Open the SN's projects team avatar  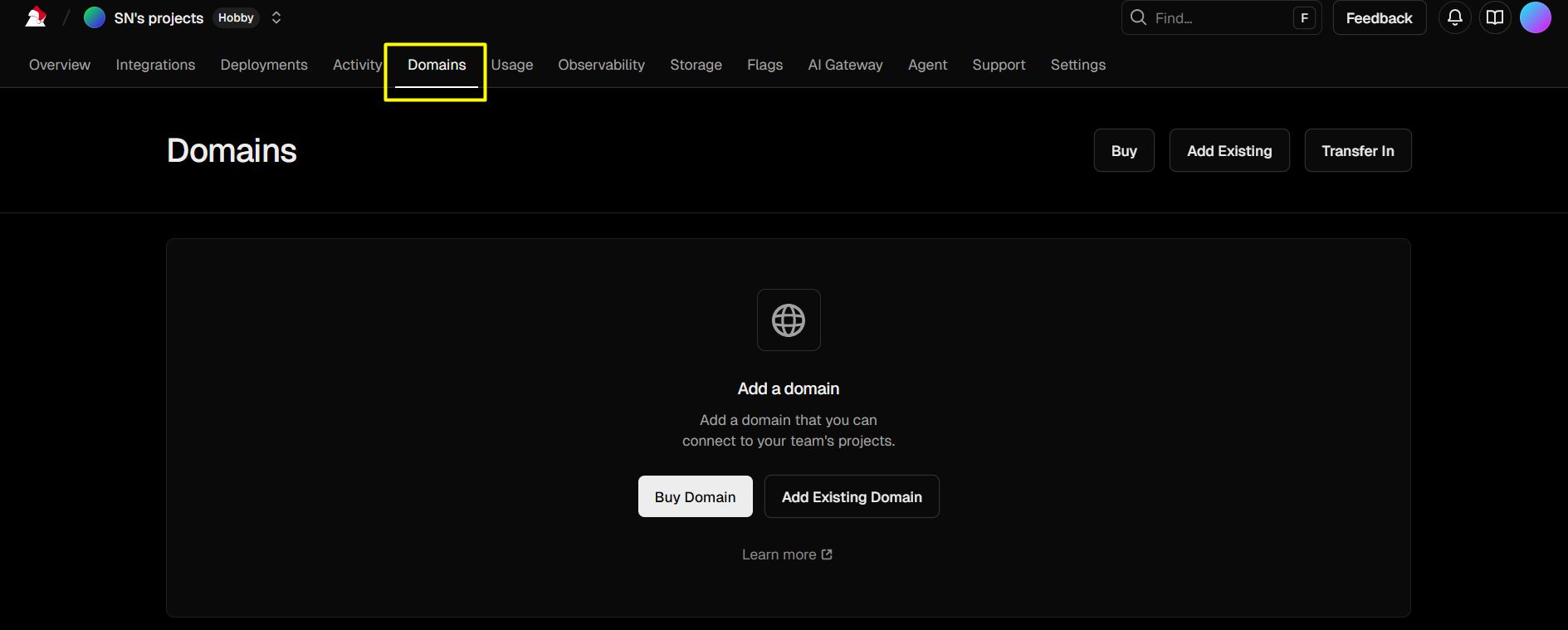pos(95,17)
